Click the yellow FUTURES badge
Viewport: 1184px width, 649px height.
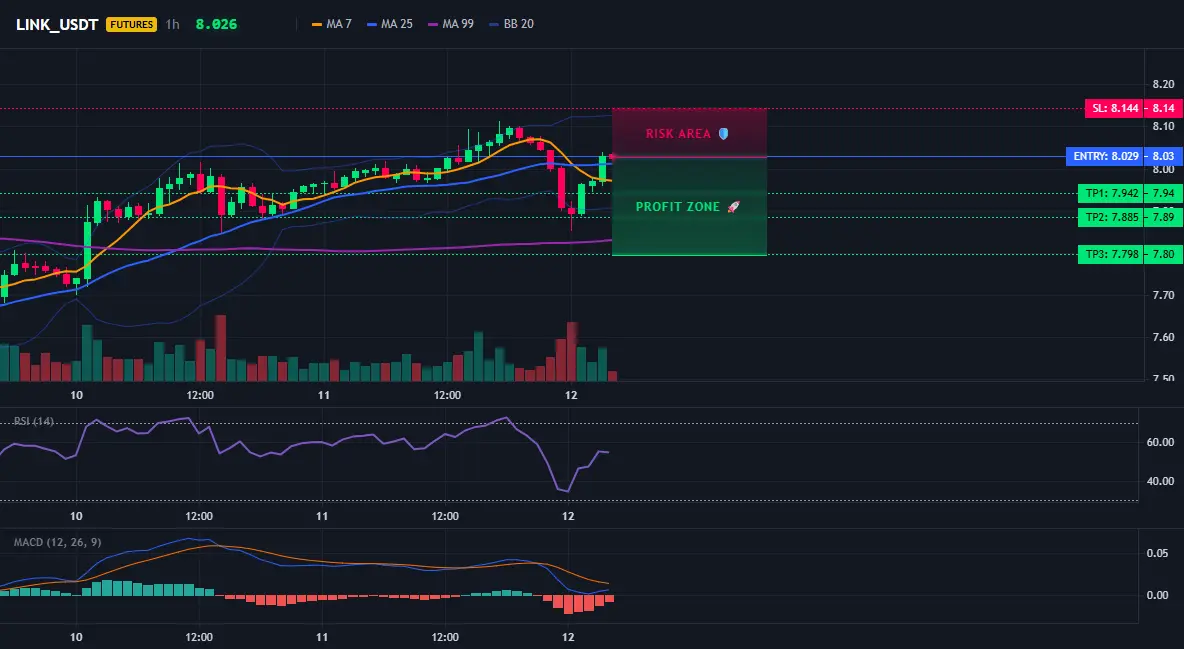(x=131, y=24)
